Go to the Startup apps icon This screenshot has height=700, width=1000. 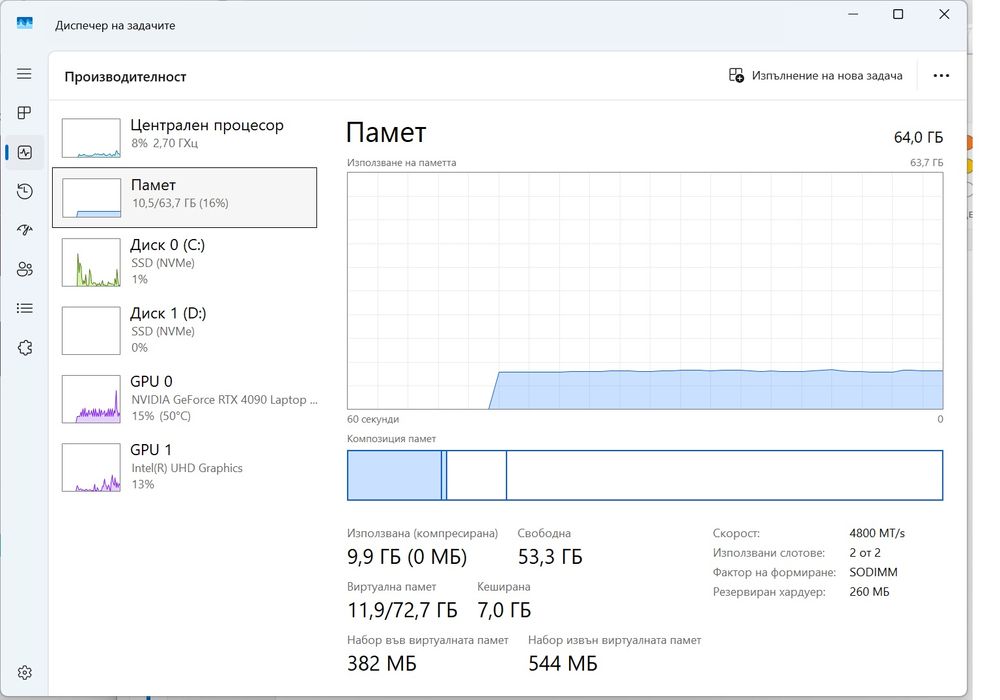(25, 230)
